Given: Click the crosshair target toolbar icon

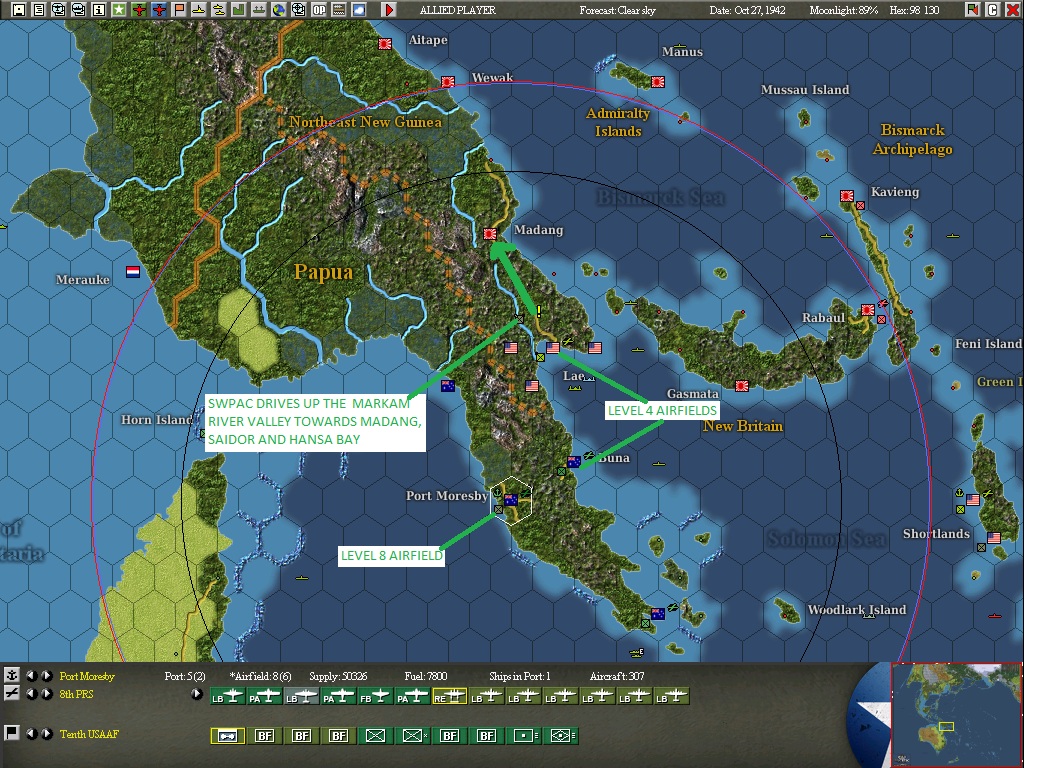Looking at the screenshot, I should (x=299, y=9).
